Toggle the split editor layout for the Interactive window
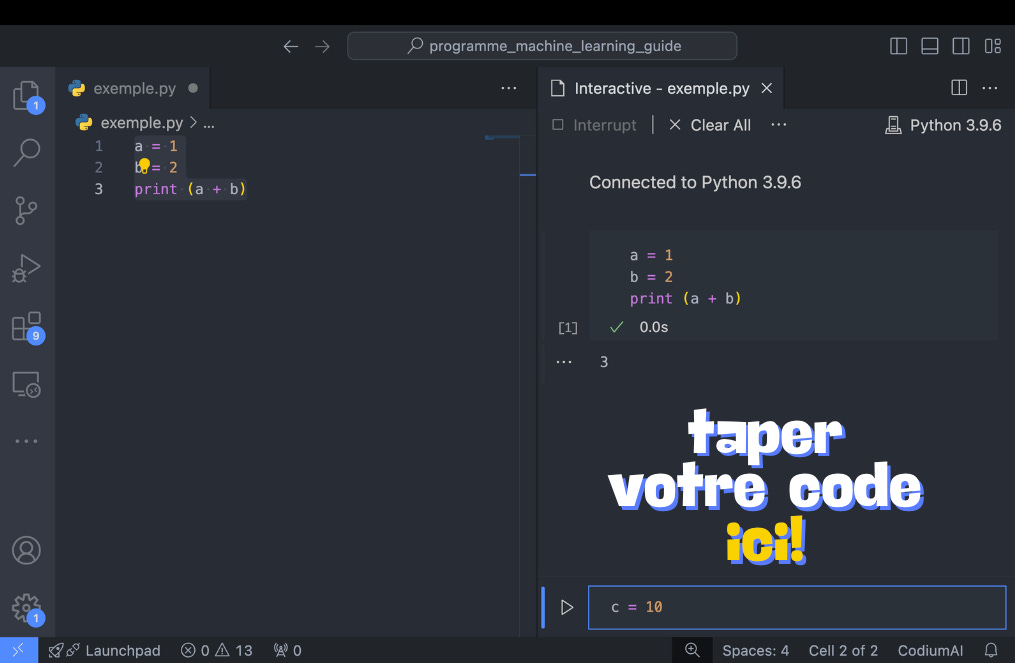Viewport: 1015px width, 663px height. point(958,88)
